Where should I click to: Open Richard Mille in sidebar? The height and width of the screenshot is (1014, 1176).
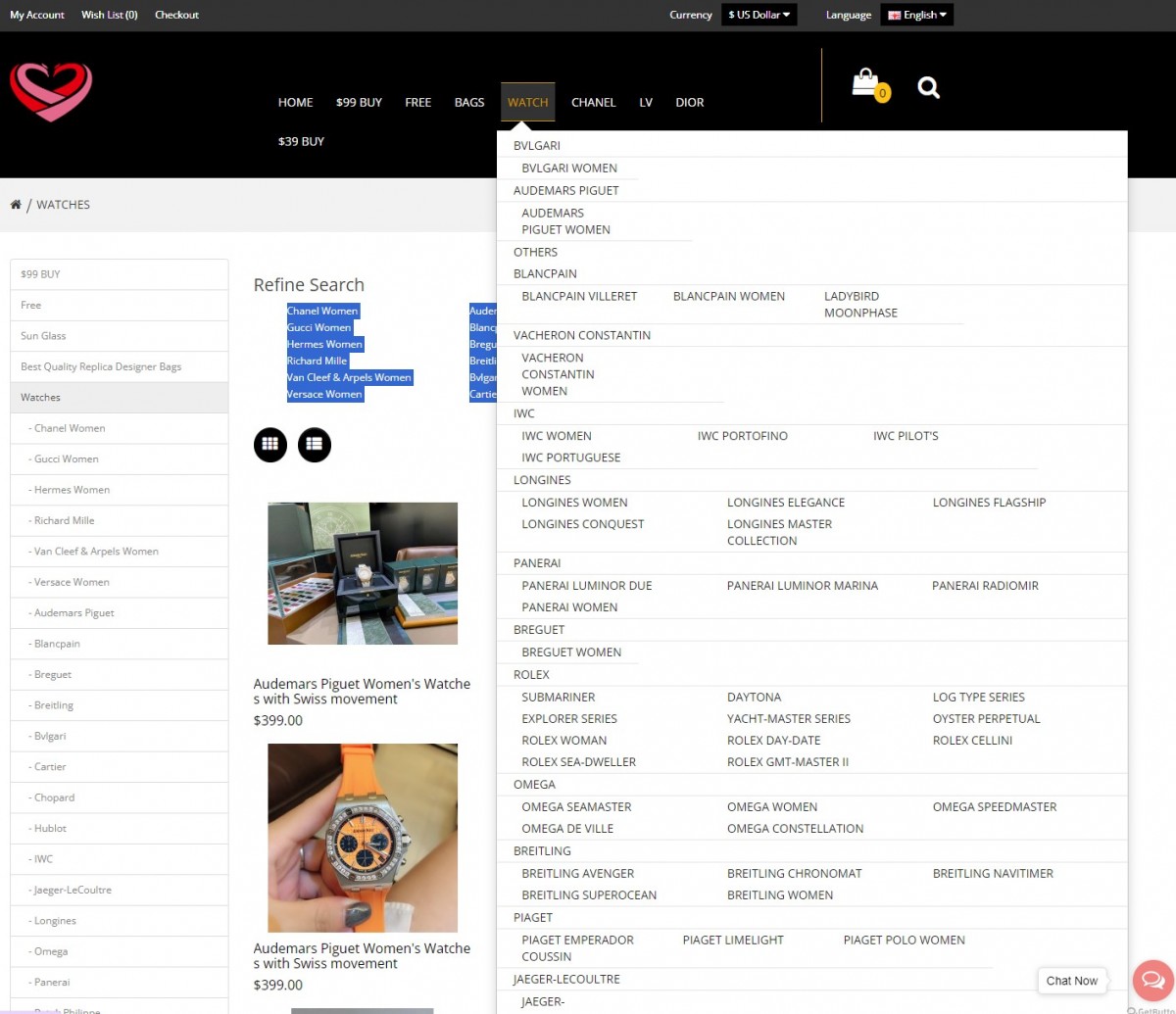coord(119,520)
